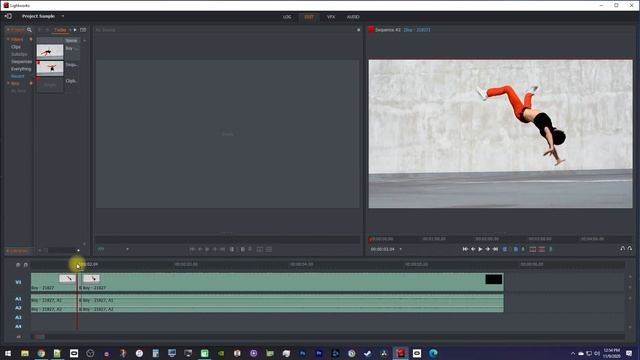This screenshot has width=640, height=360.
Task: Toggle the A2 audio track
Action: (18, 308)
